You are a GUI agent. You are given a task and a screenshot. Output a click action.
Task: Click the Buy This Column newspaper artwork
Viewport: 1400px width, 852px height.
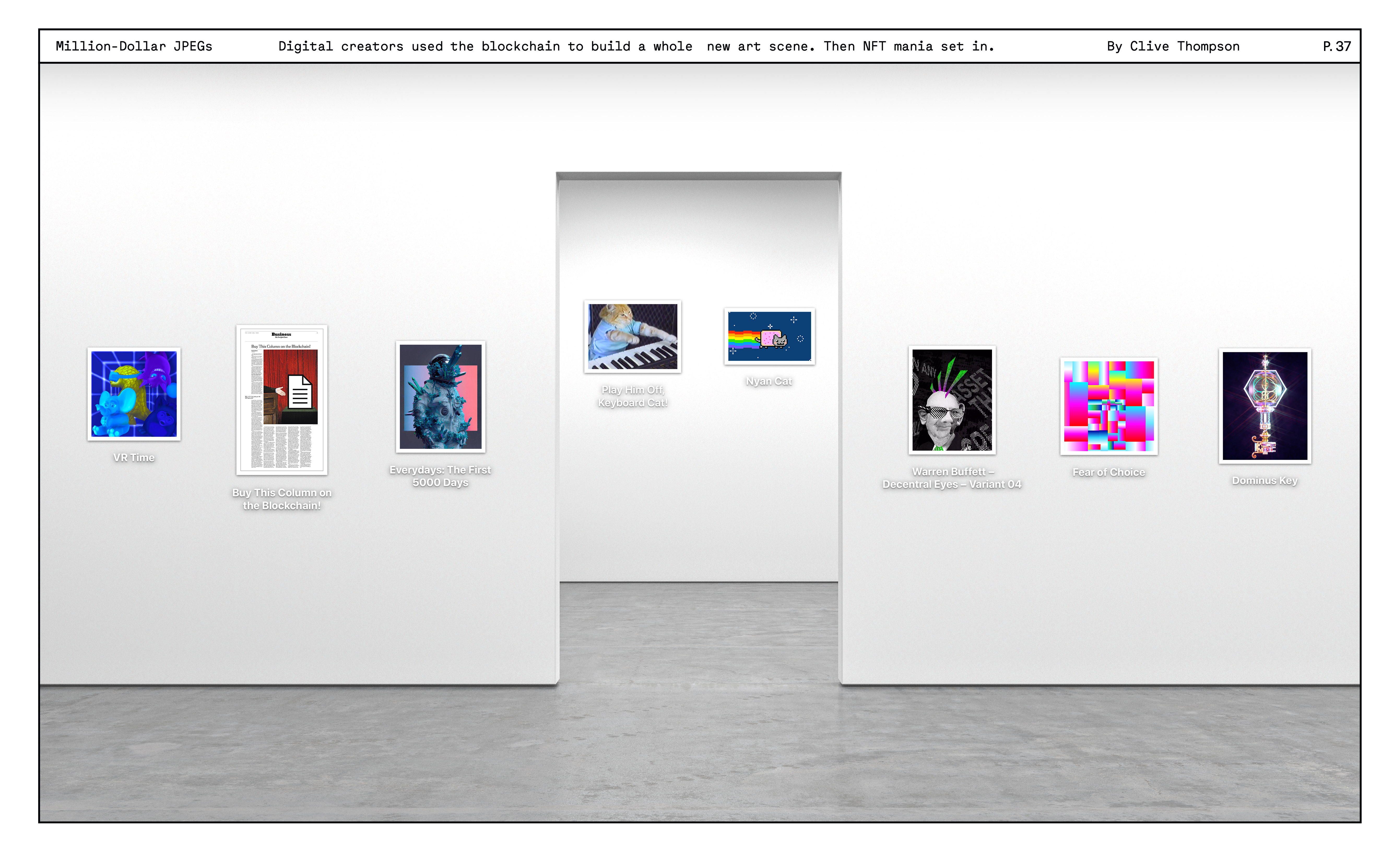point(282,399)
